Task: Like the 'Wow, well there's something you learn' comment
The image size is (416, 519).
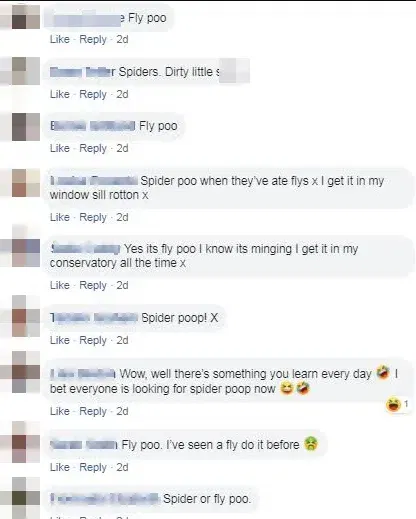Action: click(x=60, y=411)
